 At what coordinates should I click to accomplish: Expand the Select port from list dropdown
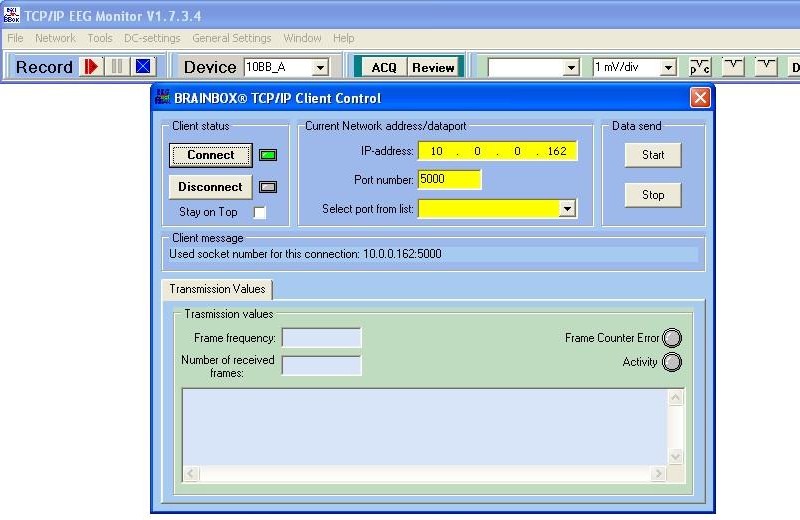567,208
